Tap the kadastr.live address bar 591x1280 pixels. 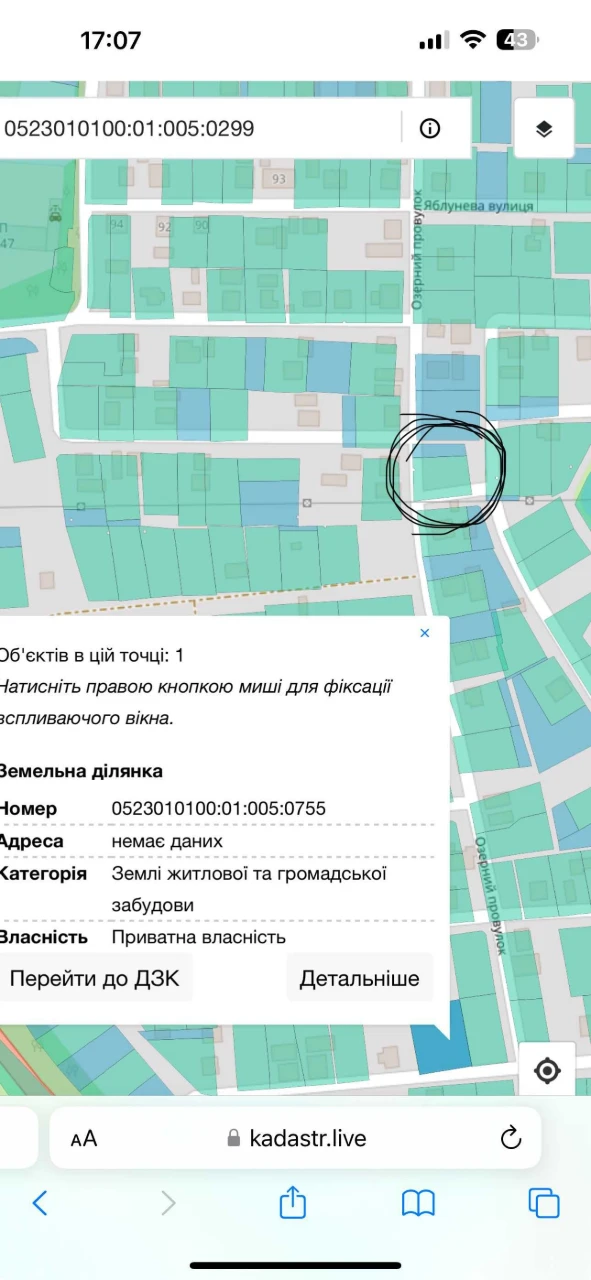point(295,1138)
